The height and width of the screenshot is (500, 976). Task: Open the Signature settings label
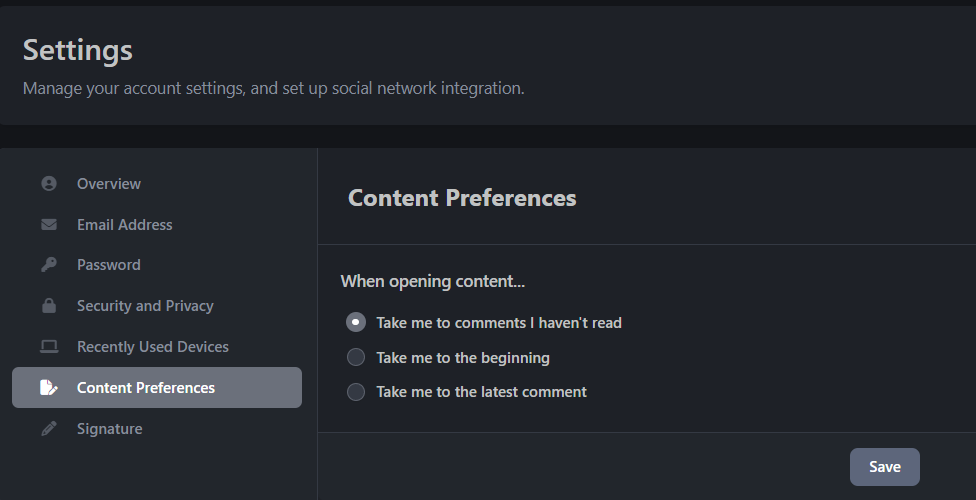click(110, 429)
